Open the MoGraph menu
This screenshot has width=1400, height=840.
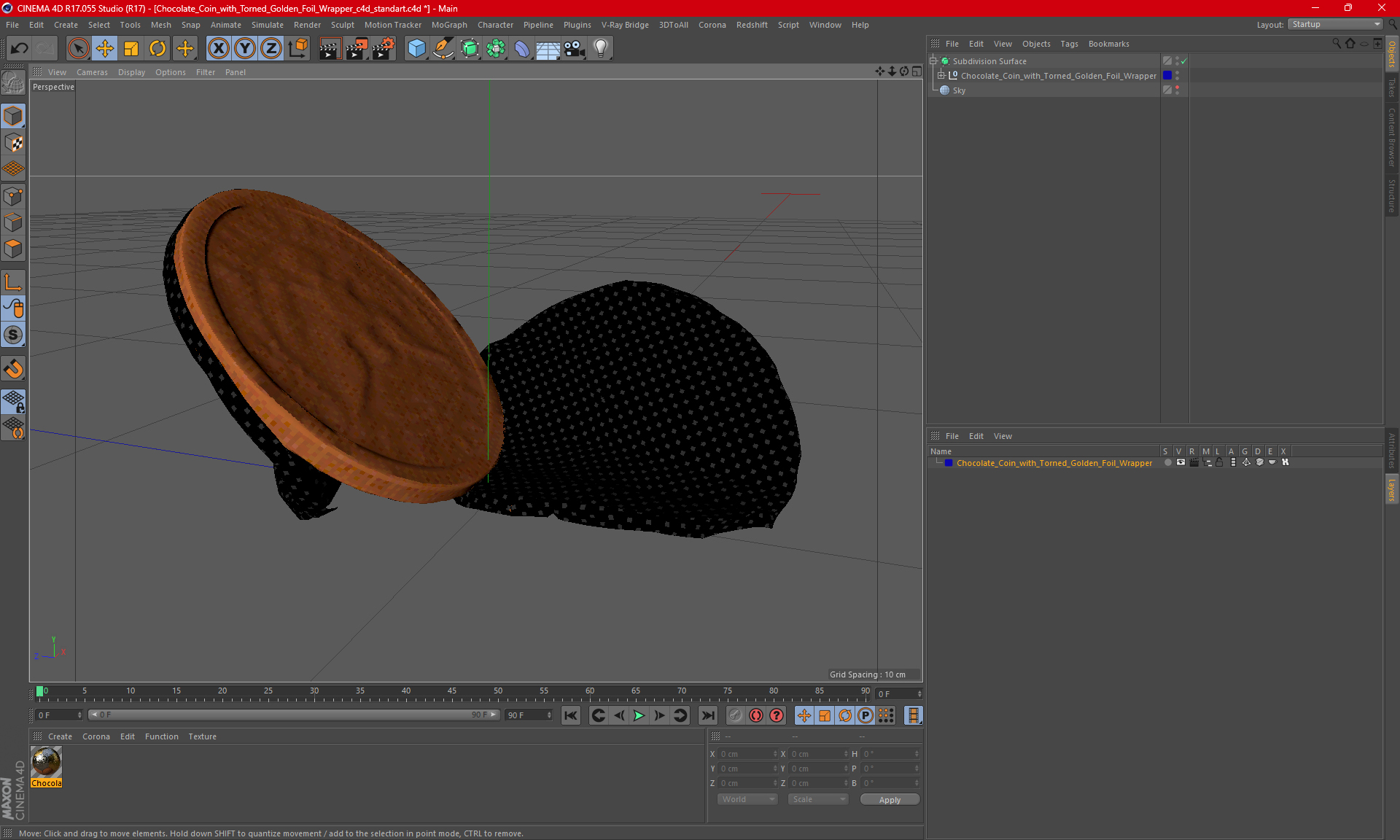pos(449,25)
